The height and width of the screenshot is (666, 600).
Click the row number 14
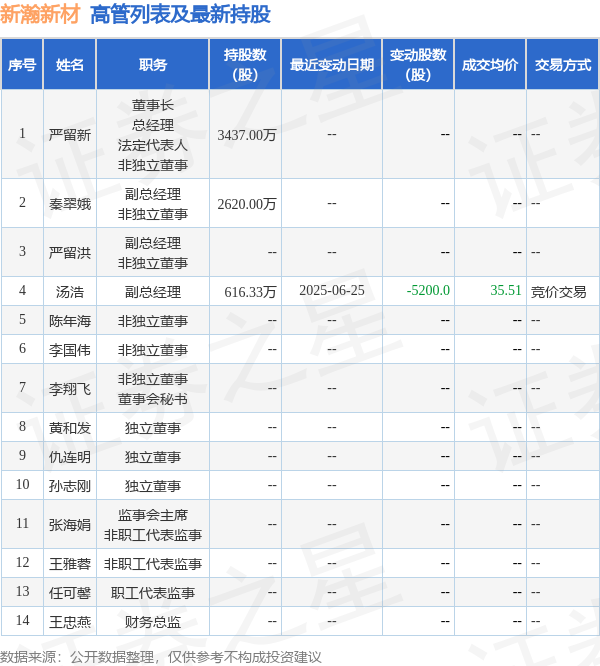coord(23,621)
